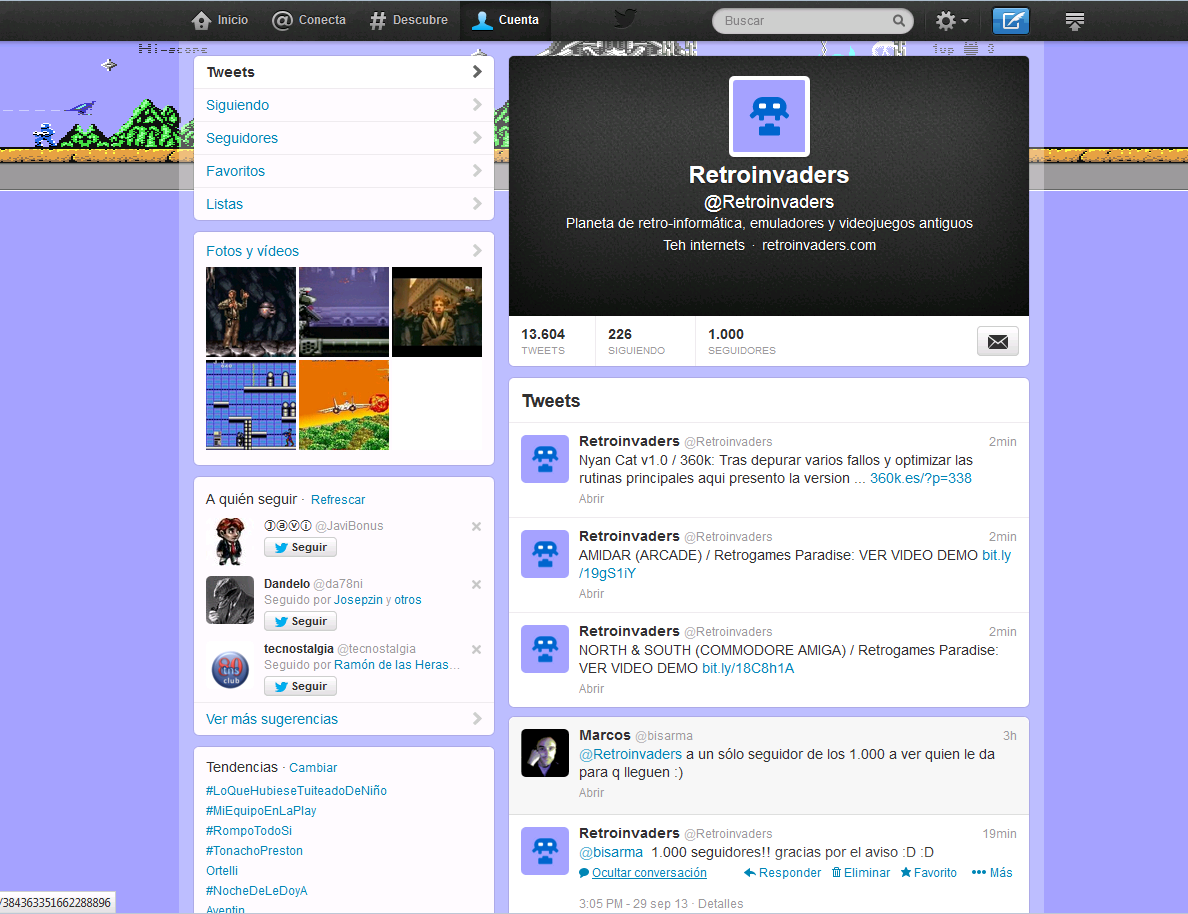
Task: Open the Más options menu
Action: 992,873
